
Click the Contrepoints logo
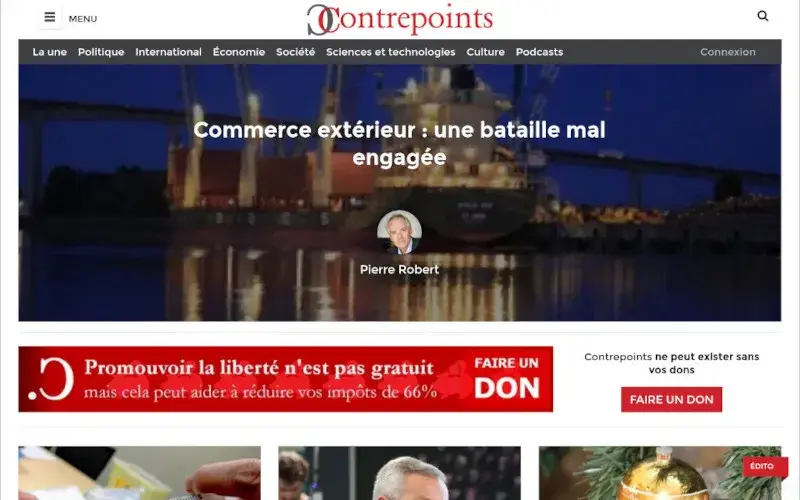[x=400, y=19]
